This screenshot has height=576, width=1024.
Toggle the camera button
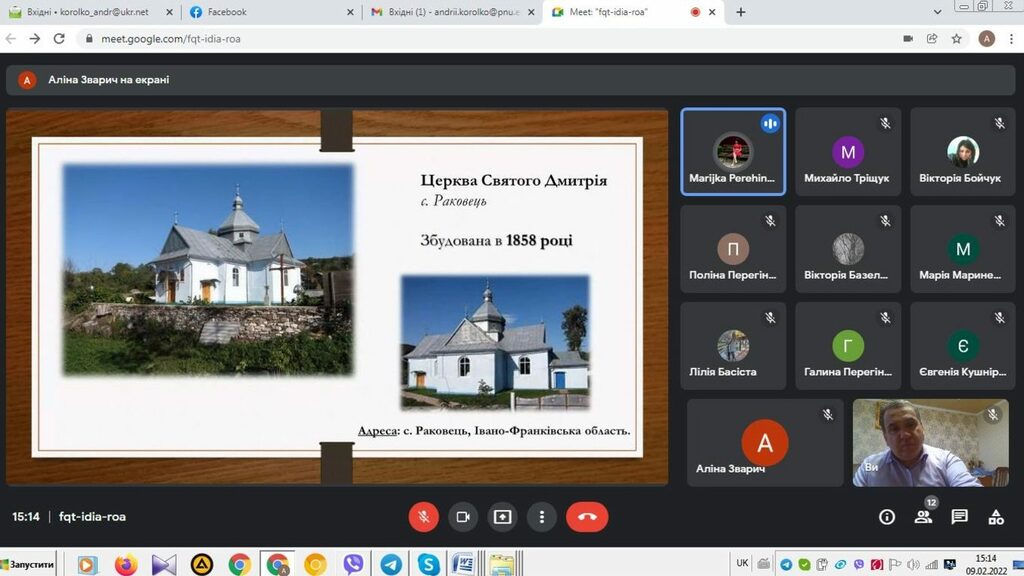point(462,517)
